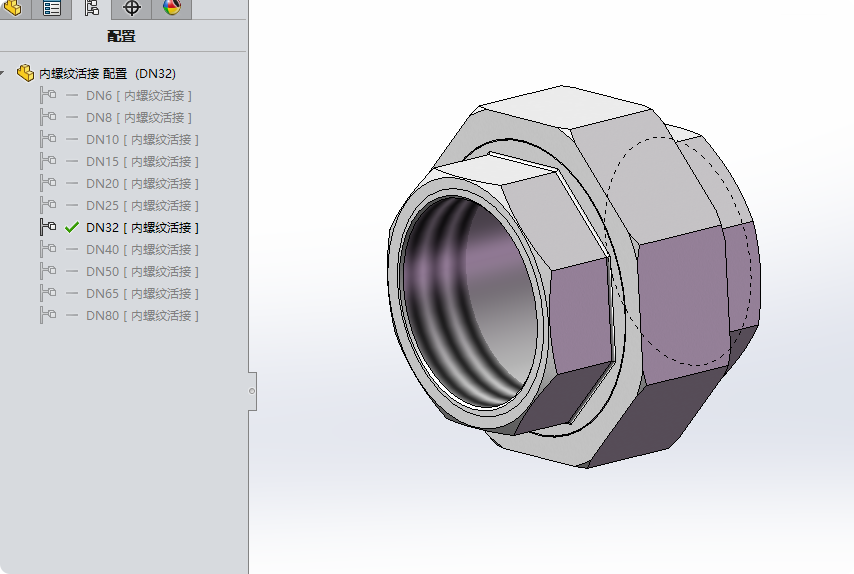Click the configuration icon beside DN65

(48, 293)
